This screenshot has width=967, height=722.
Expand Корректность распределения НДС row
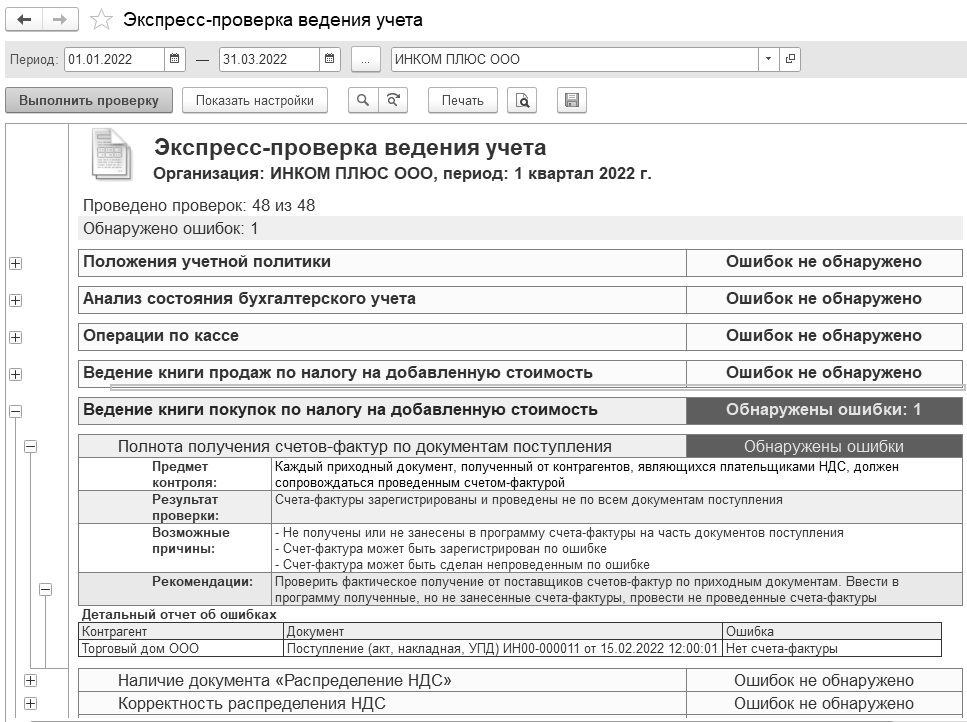tap(30, 704)
